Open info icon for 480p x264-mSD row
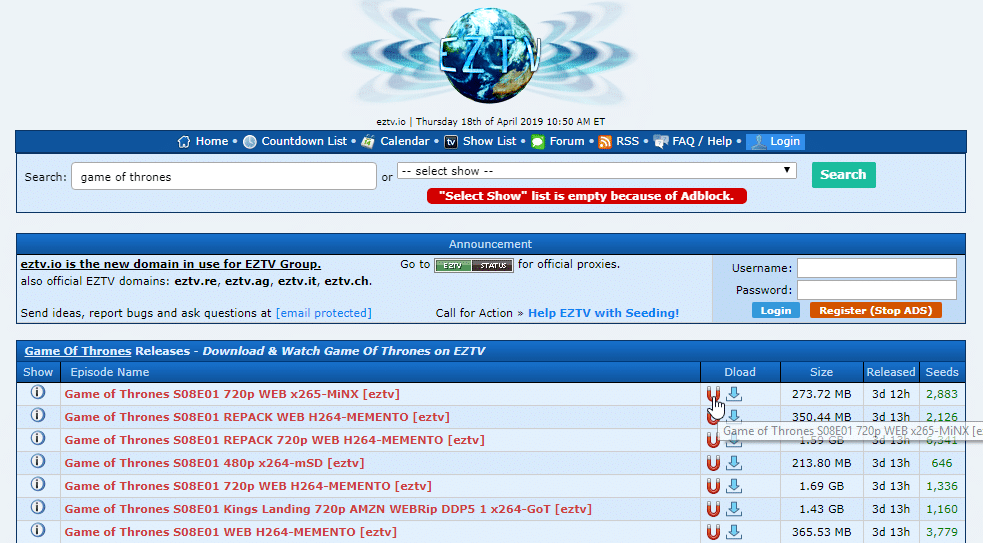This screenshot has width=983, height=543. (38, 461)
